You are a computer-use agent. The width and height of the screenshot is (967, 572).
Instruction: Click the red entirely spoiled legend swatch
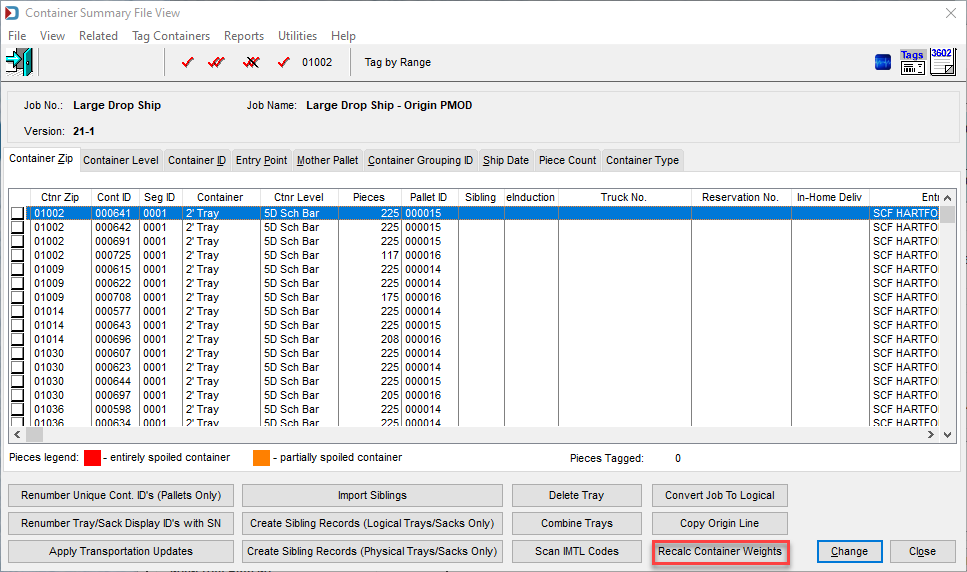93,458
